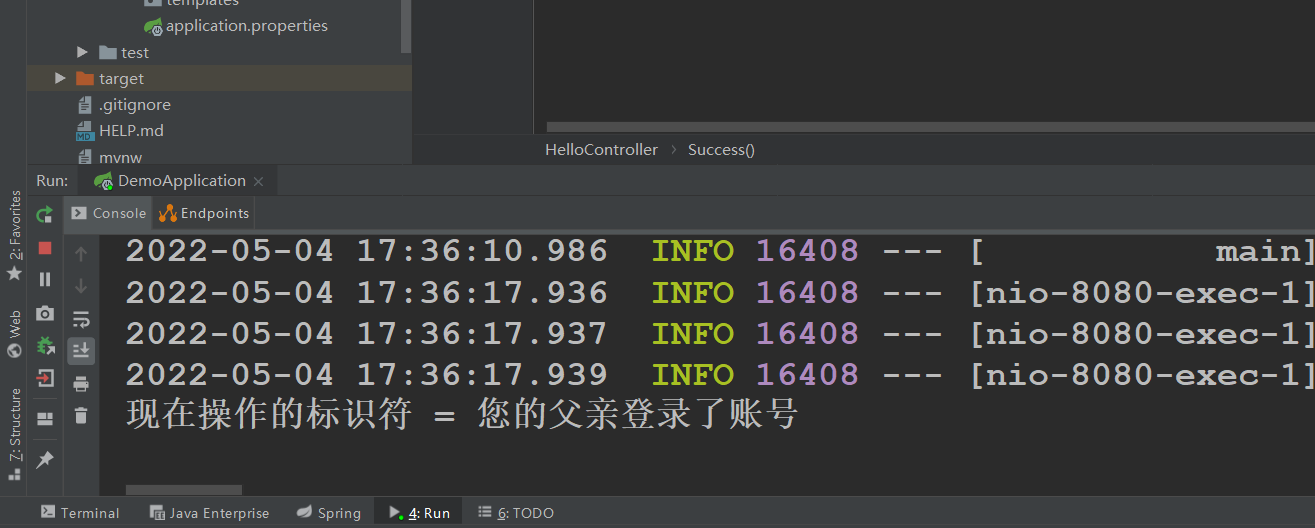Rerun DemoApplication with the green rerun icon
This screenshot has height=528, width=1315.
[45, 214]
